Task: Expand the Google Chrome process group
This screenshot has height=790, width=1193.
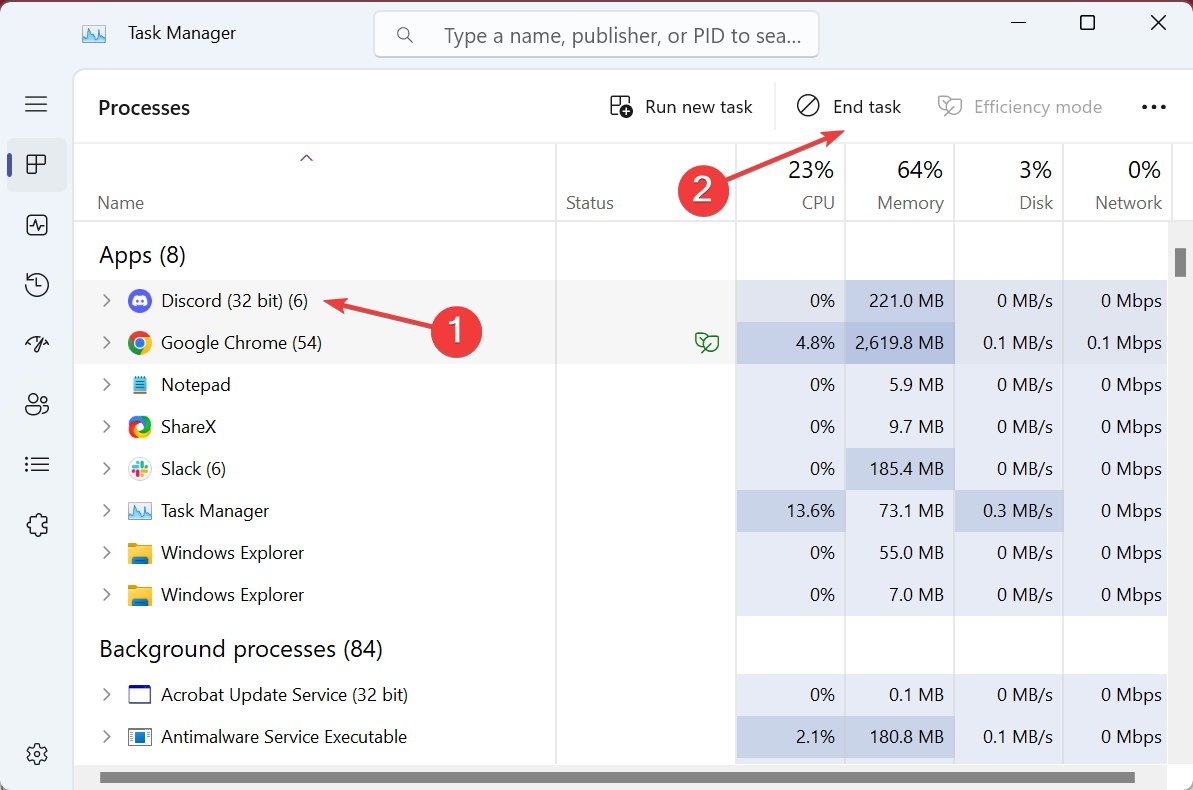Action: click(x=107, y=342)
